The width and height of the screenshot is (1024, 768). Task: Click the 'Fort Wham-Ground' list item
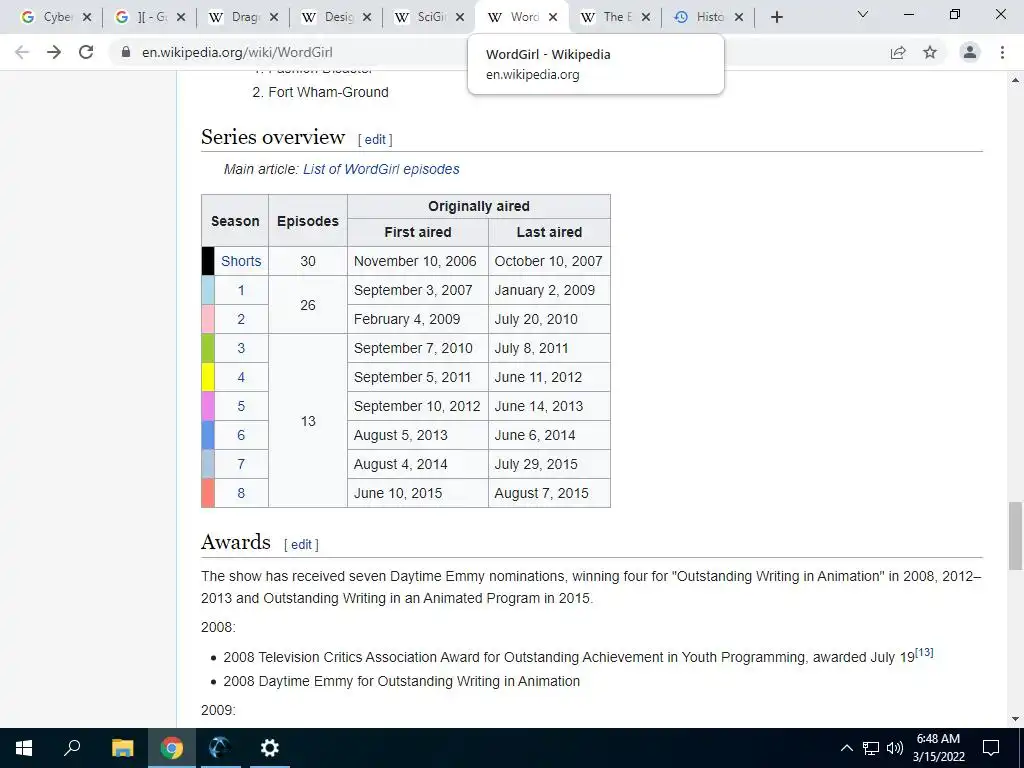click(328, 92)
